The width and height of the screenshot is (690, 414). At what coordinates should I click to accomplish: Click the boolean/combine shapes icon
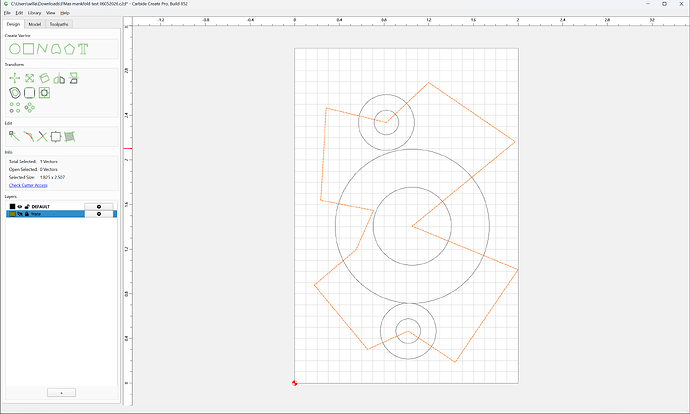44,93
